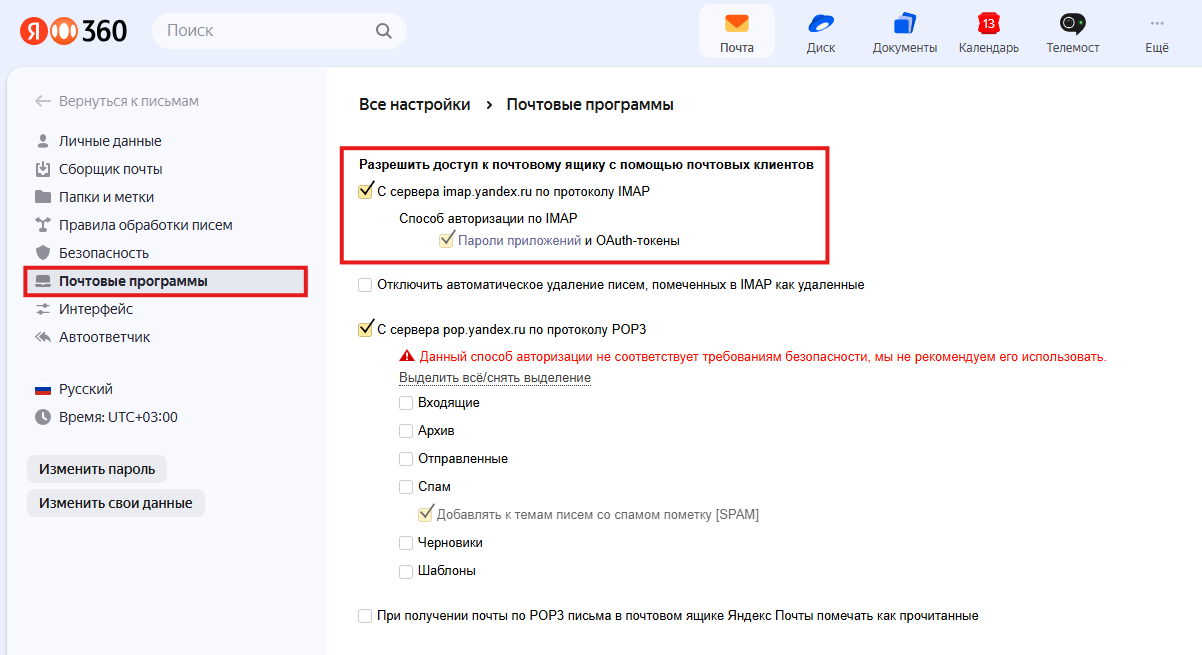
Task: Return via Вернуться к письмам link
Action: 129,101
